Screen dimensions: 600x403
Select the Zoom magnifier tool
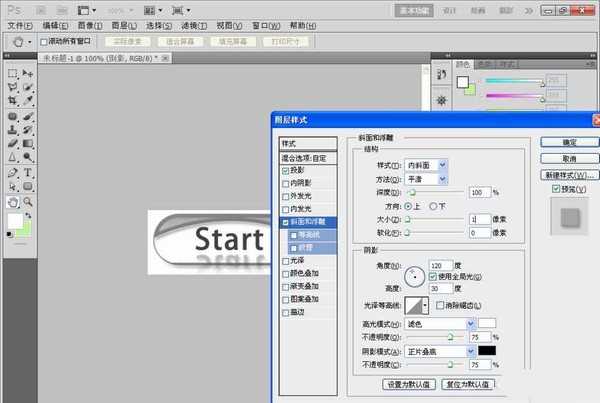click(28, 200)
